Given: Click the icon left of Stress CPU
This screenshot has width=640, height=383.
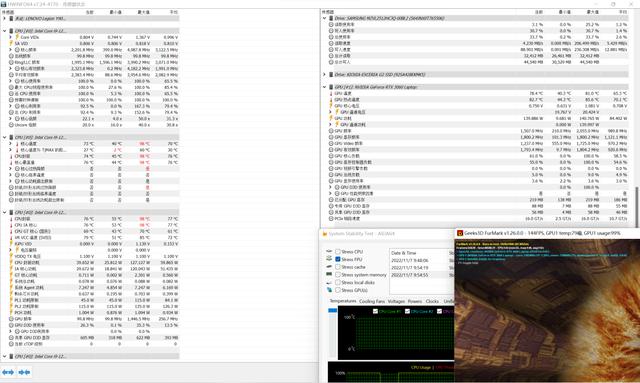Looking at the screenshot, I should [x=329, y=252].
